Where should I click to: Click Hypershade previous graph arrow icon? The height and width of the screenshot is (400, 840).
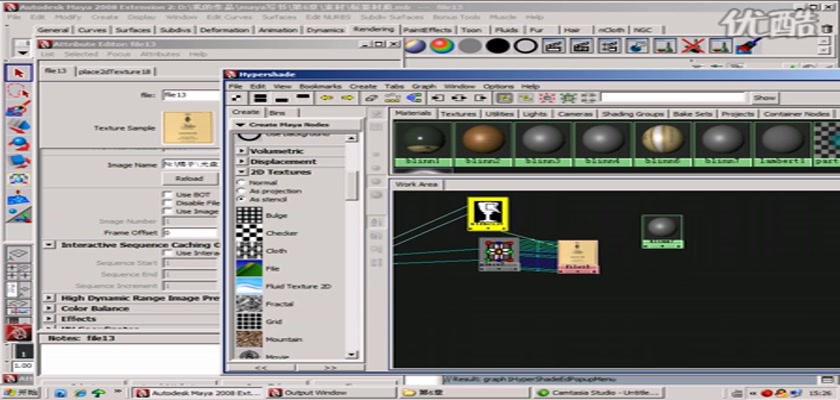[x=327, y=98]
